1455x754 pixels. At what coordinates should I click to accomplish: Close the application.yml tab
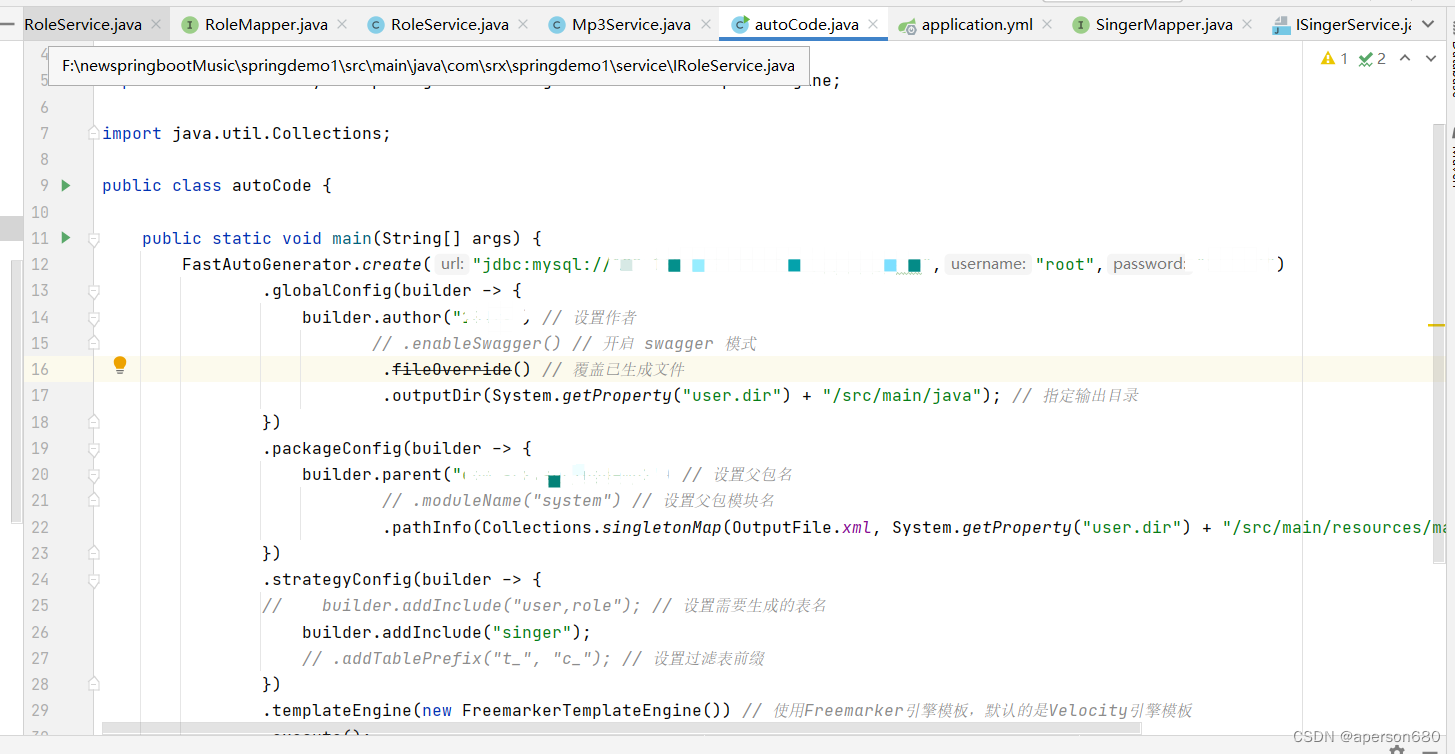[1046, 23]
